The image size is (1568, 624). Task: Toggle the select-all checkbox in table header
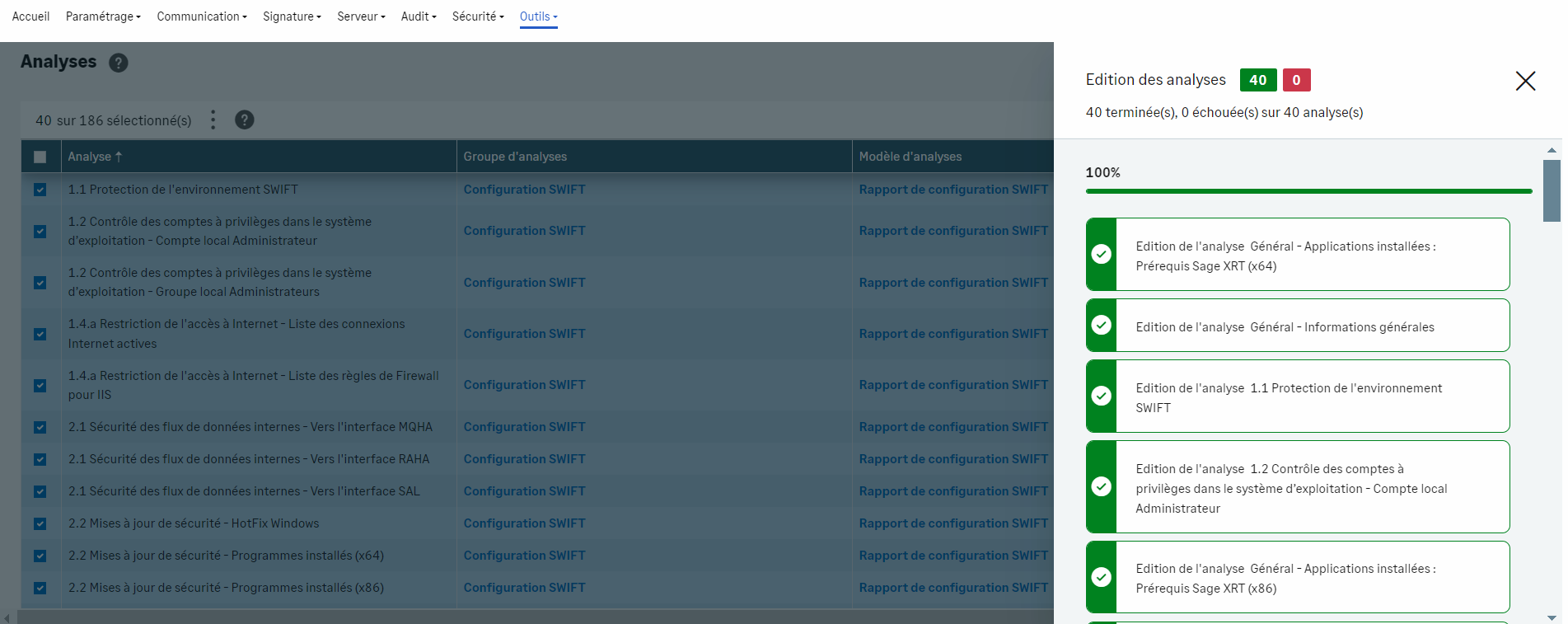[40, 157]
